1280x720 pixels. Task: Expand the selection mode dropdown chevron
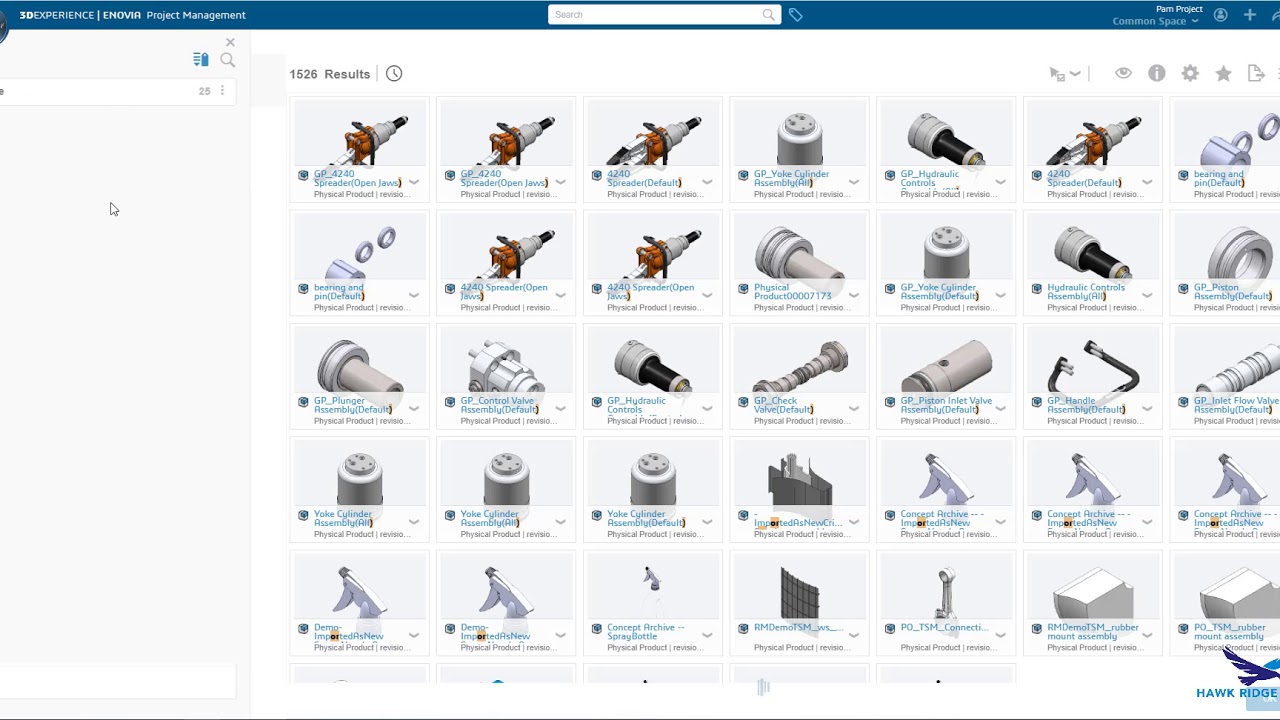[1075, 74]
